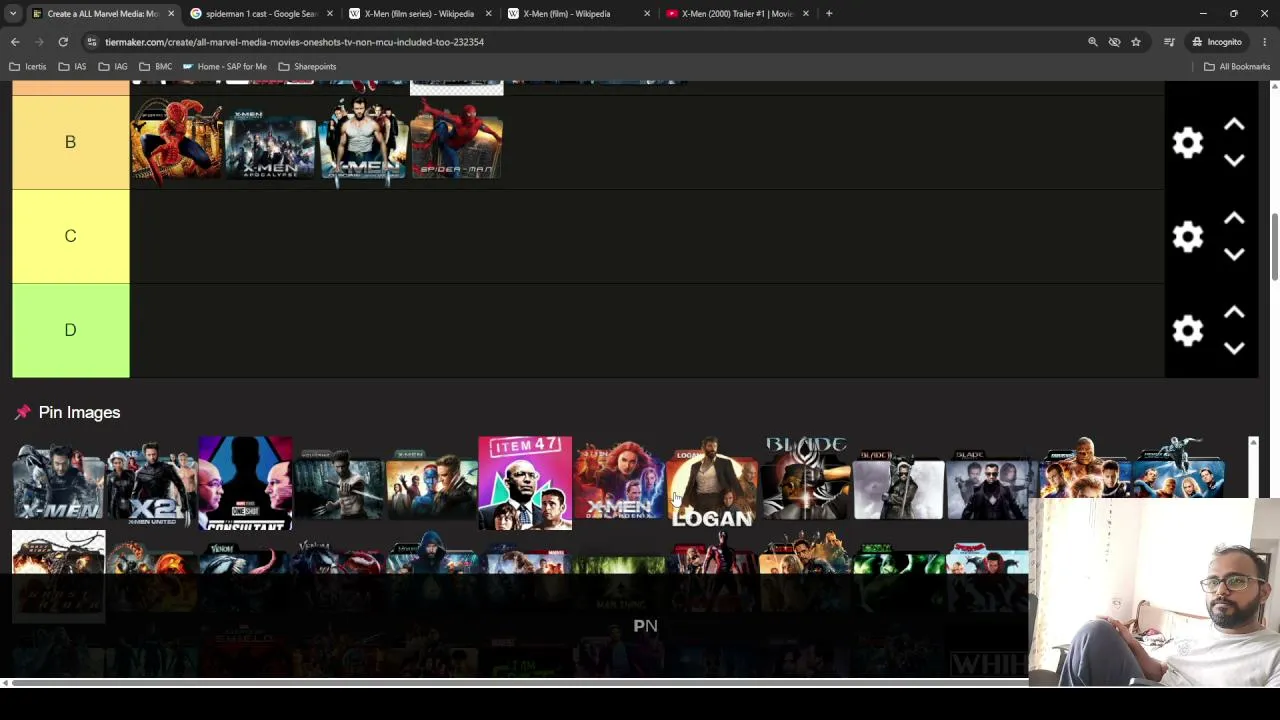Switch to X-Men (film) Wikipedia tab

579,14
